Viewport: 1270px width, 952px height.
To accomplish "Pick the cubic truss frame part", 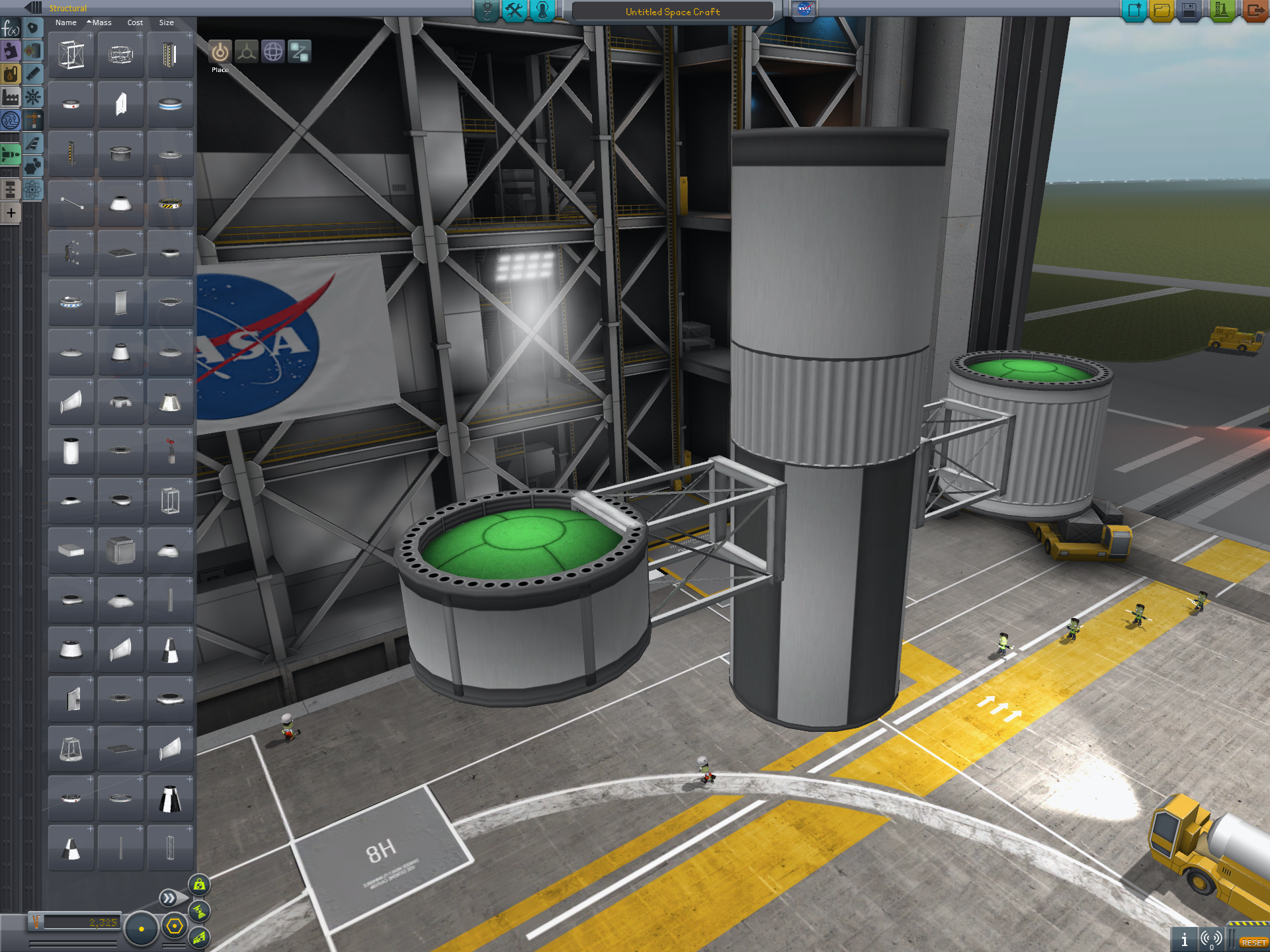I will coord(71,55).
